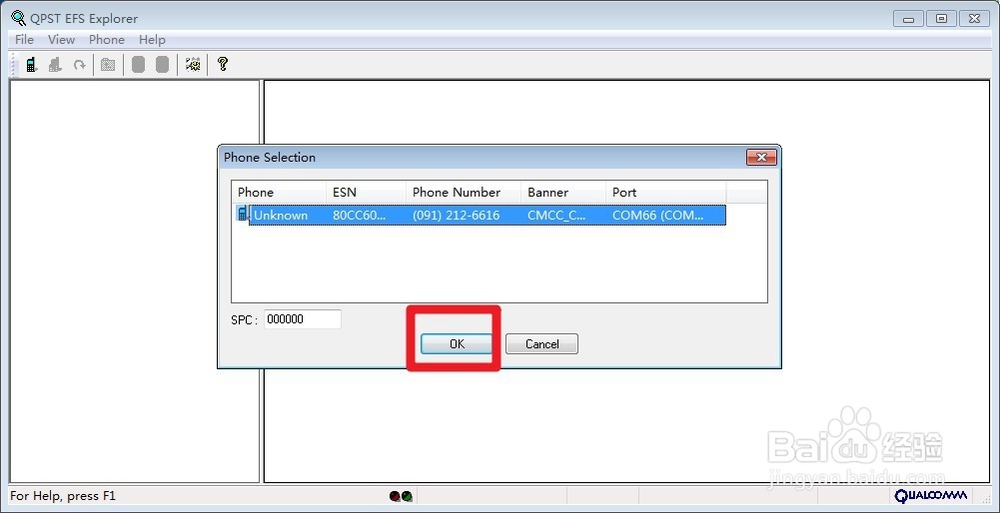Viewport: 1000px width, 513px height.
Task: Open the View menu
Action: click(61, 40)
